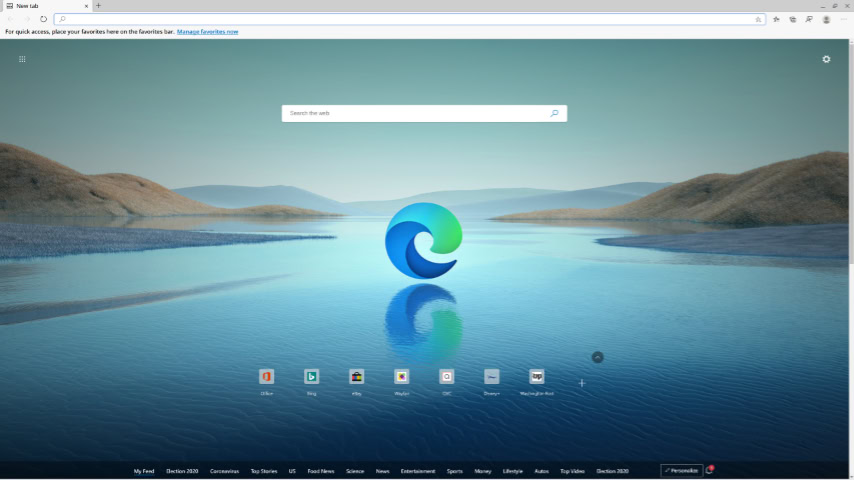Reload the page with the refresh button
The height and width of the screenshot is (480, 854).
[44, 19]
